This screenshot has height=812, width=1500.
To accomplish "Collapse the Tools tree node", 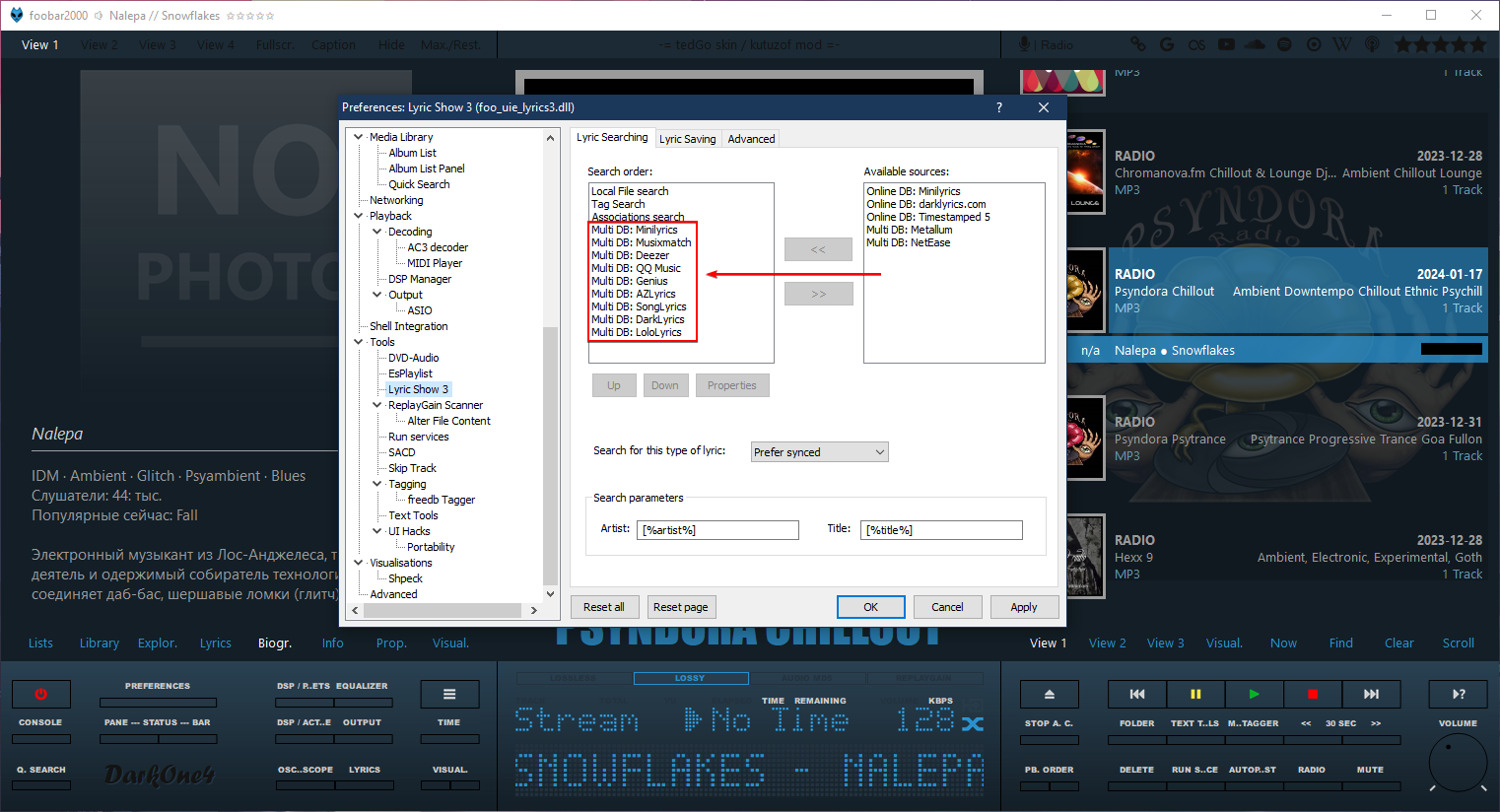I will click(x=358, y=342).
